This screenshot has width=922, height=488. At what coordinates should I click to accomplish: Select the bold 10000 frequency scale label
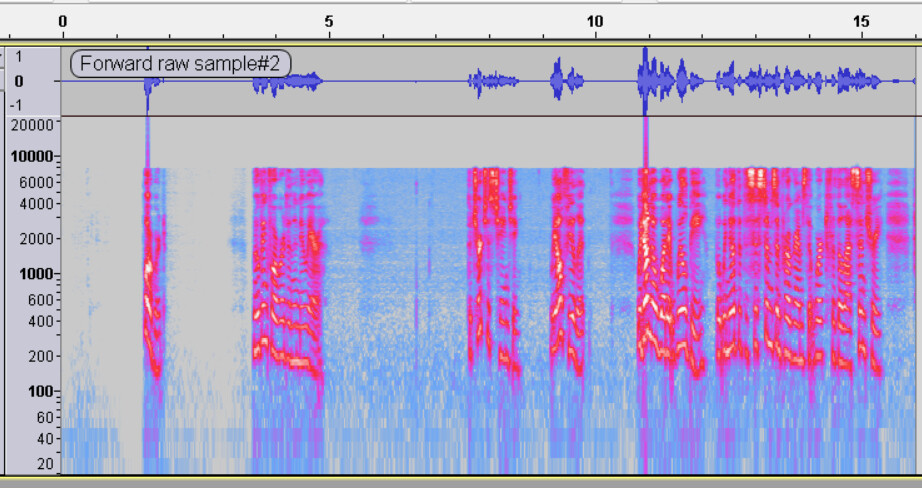(33, 157)
